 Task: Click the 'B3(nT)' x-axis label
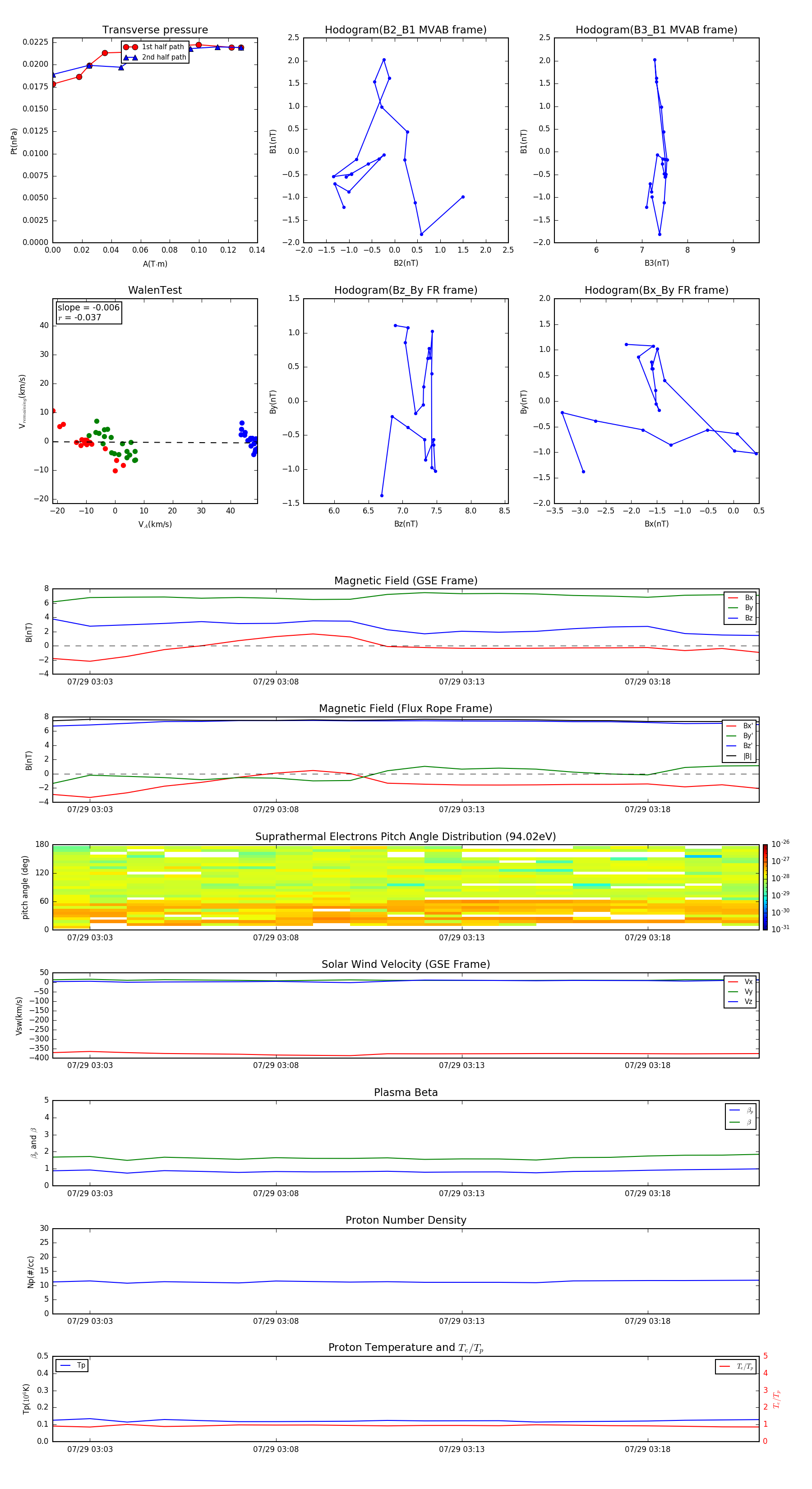tap(656, 263)
